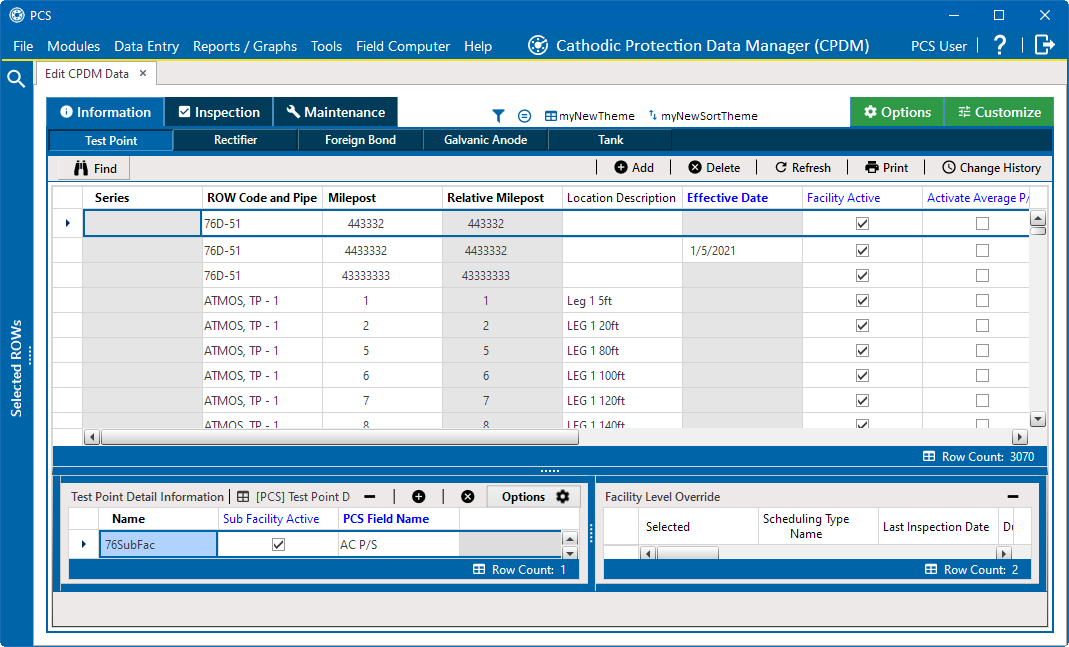Switch to the Rectifier tab
This screenshot has height=647, width=1069.
click(x=235, y=140)
